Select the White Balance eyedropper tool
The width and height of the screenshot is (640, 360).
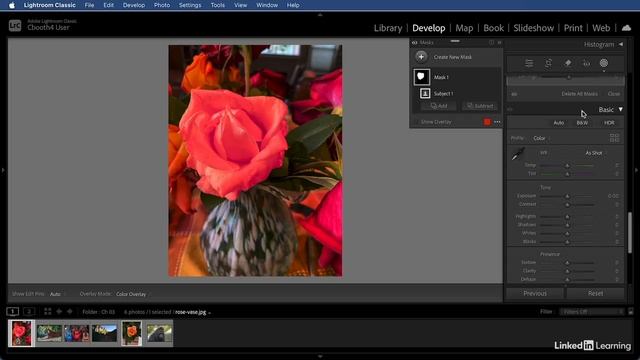(518, 154)
